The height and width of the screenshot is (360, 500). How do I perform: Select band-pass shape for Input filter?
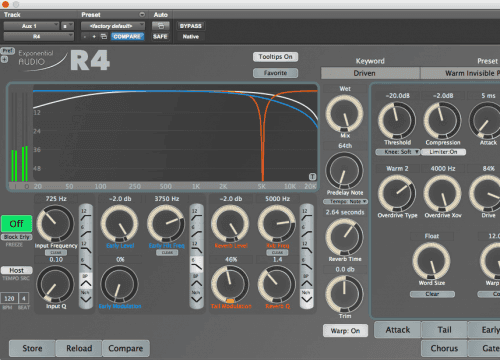tap(86, 281)
